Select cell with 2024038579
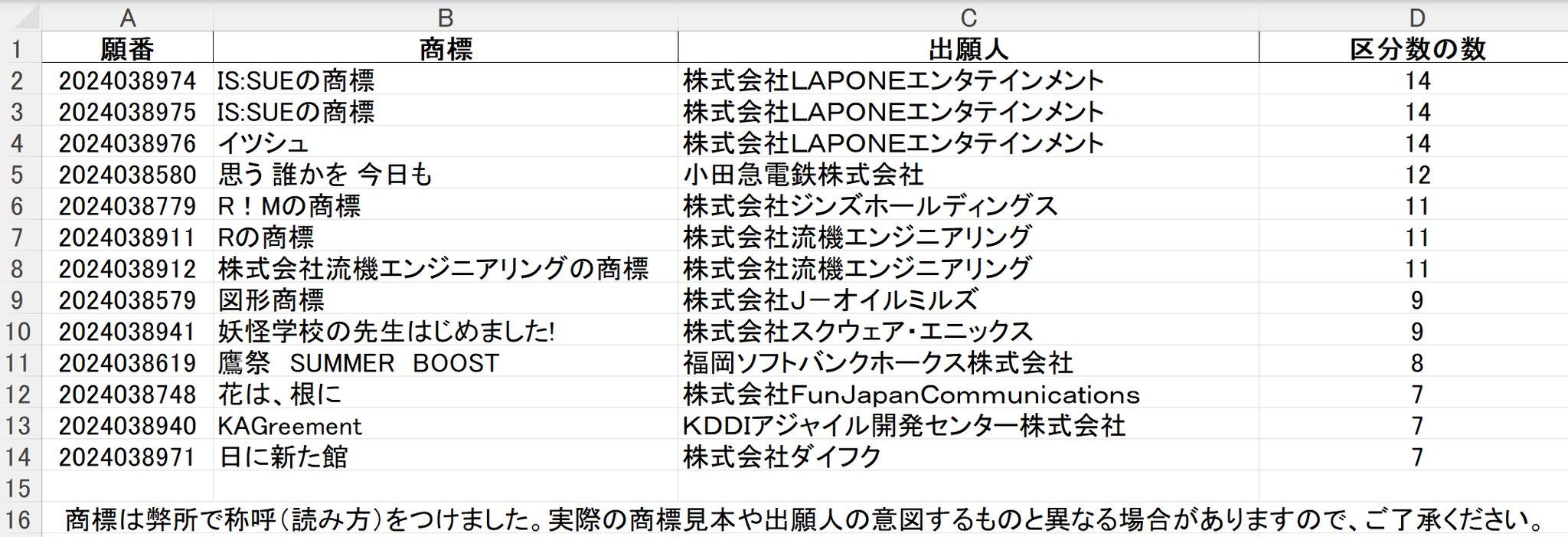Viewport: 1568px width, 537px height. click(128, 300)
